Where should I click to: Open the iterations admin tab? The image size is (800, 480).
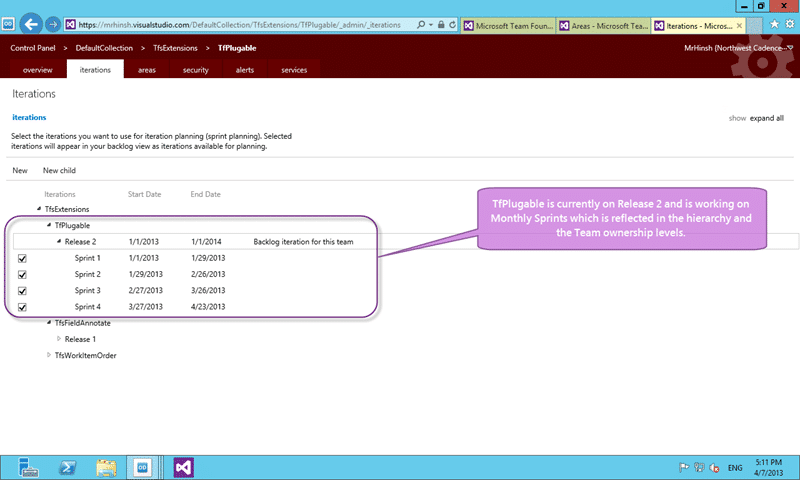click(95, 69)
